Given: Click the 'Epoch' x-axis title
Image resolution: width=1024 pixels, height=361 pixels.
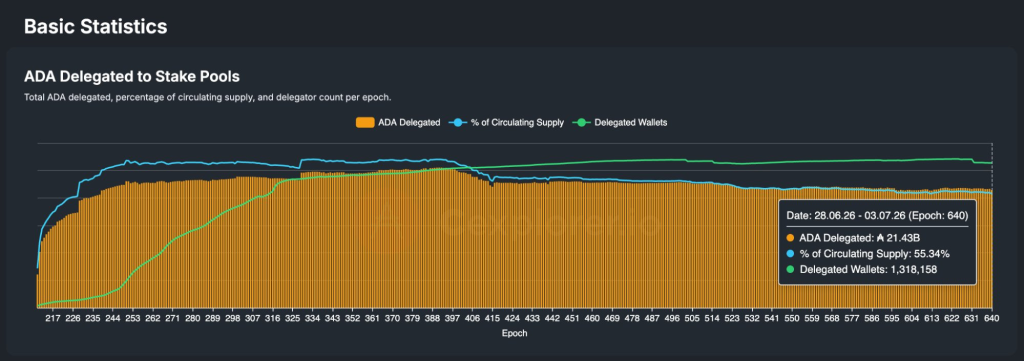Looking at the screenshot, I should point(516,334).
